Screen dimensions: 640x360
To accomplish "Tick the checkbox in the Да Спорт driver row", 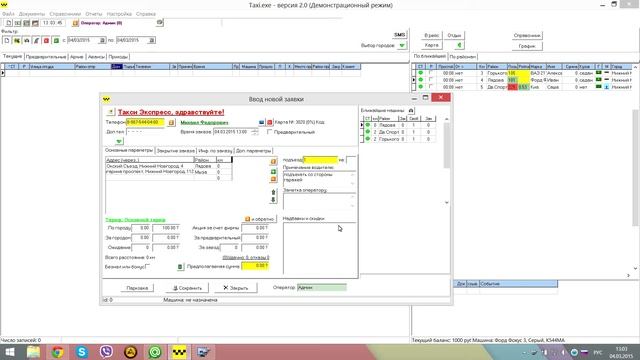I will tap(431, 87).
